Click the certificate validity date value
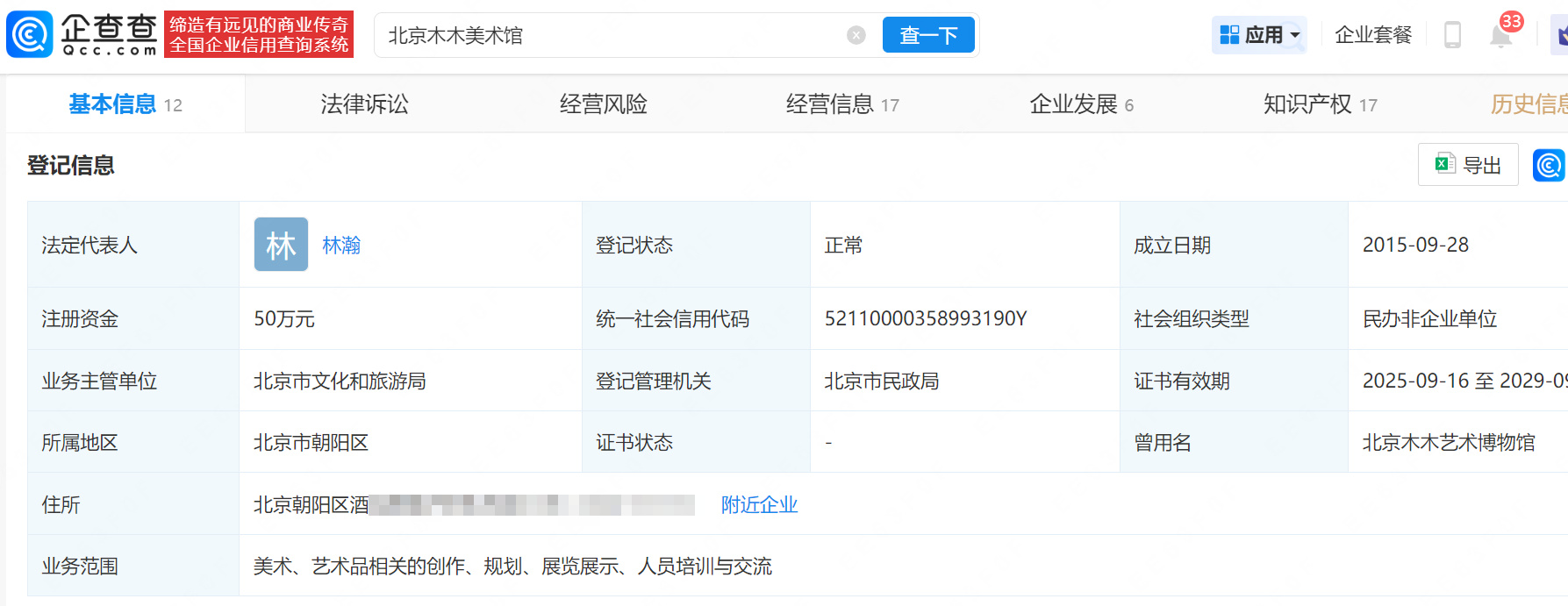 pyautogui.click(x=1464, y=381)
